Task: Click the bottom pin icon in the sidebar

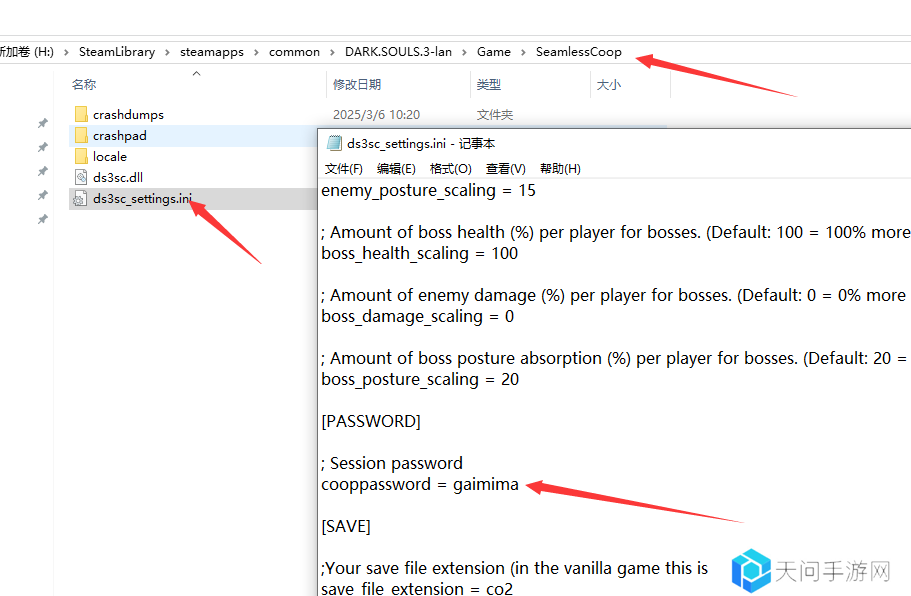Action: 42,219
